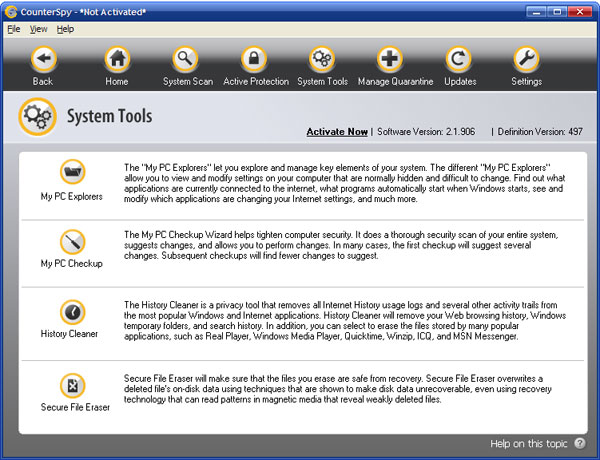
Task: Open the Help menu
Action: point(65,29)
